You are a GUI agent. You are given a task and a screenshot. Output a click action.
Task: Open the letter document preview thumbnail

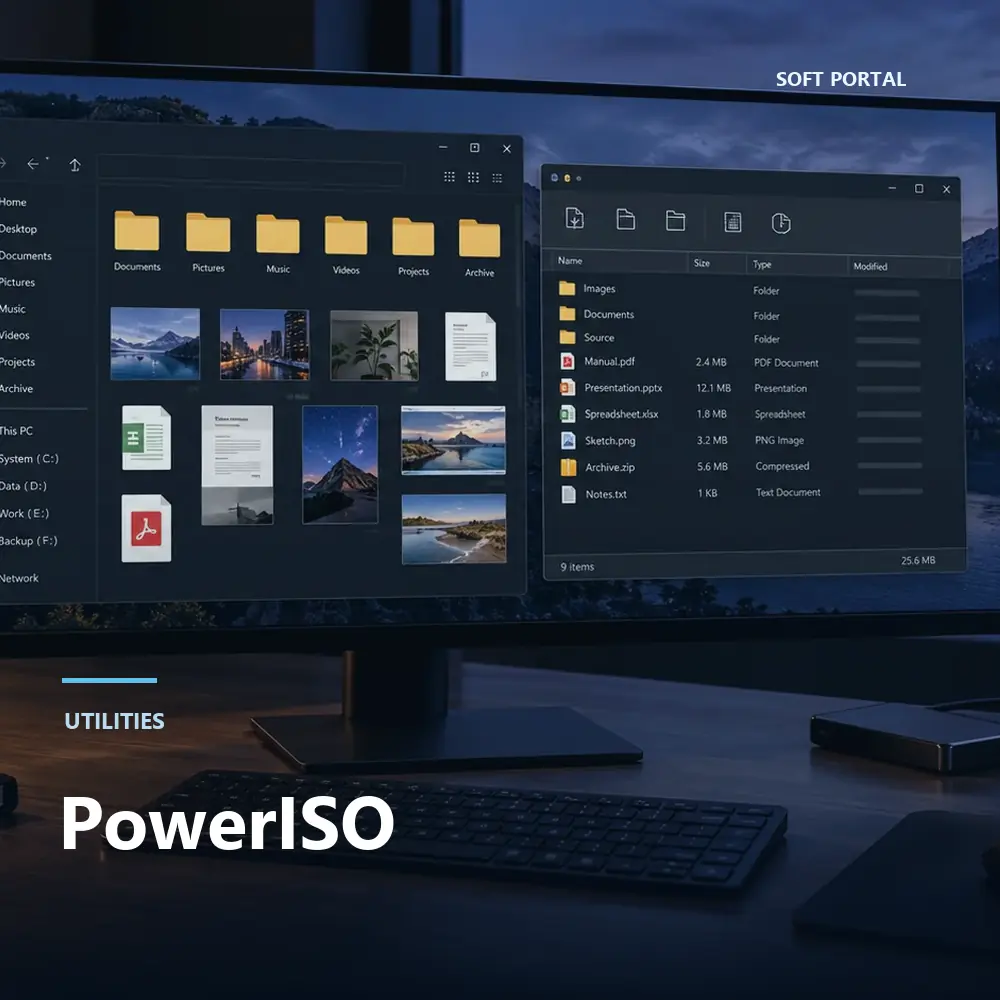237,466
